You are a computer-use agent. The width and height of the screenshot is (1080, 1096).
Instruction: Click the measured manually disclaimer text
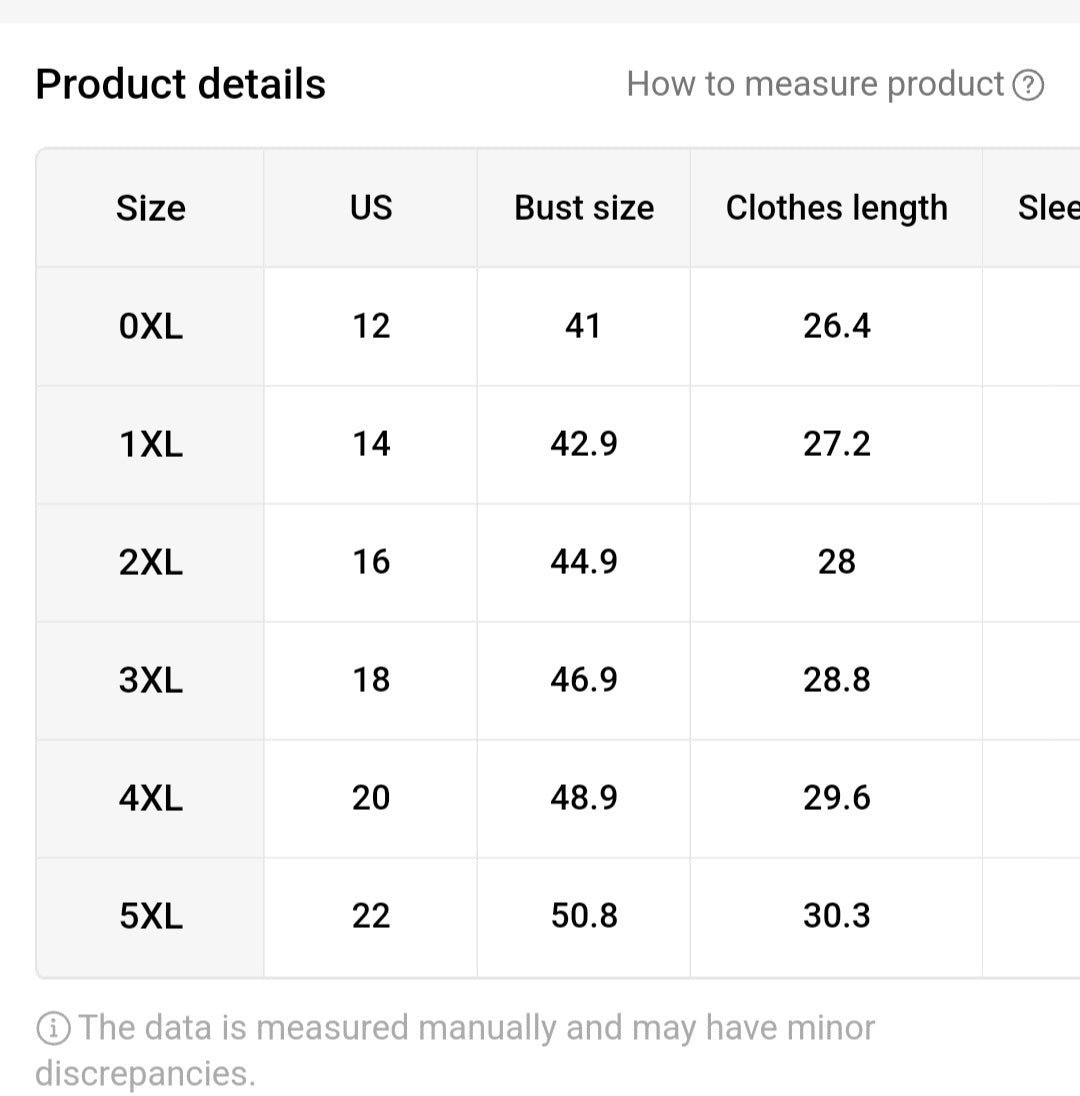point(475,1028)
